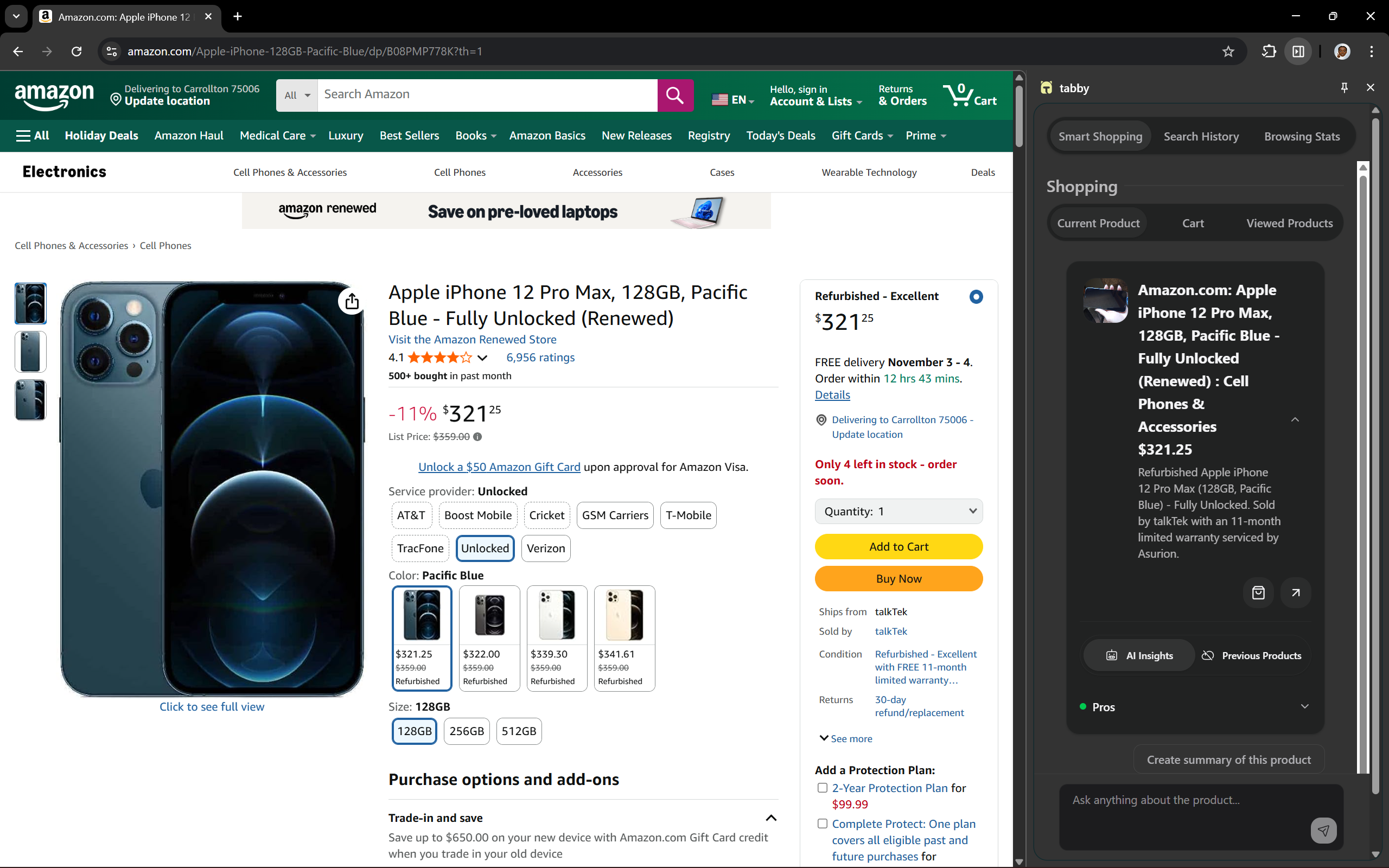Image resolution: width=1389 pixels, height=868 pixels.
Task: Visit the Amazon Renewed Store link
Action: 472,339
